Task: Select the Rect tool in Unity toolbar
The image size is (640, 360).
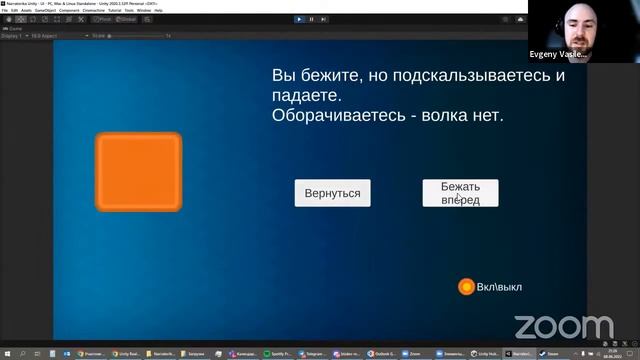Action: [x=57, y=19]
